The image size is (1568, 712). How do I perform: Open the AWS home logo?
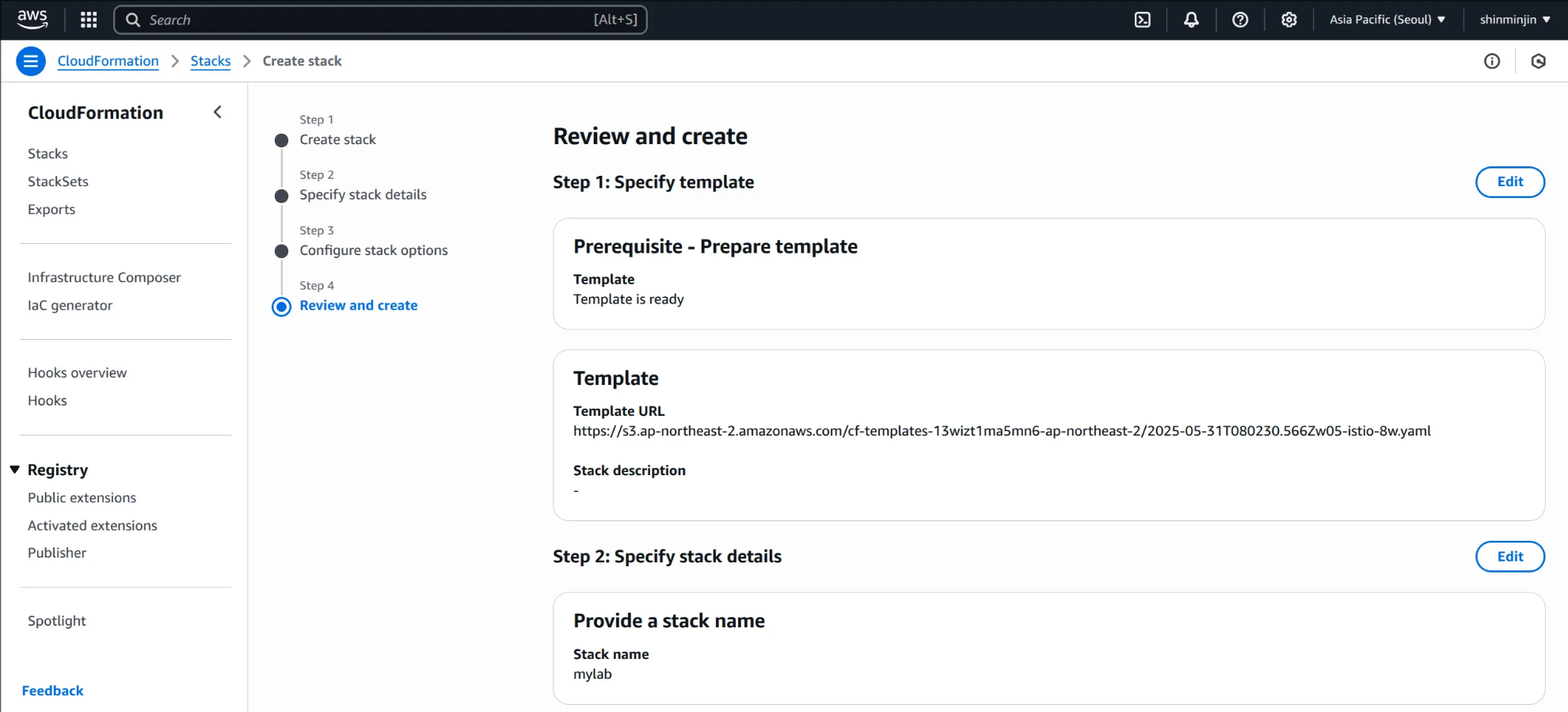32,19
